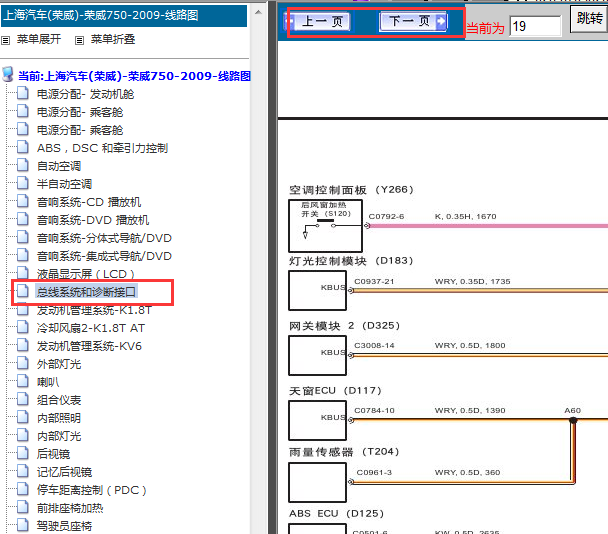Click 雨量传感器 (T204) label in diagram

[344, 452]
